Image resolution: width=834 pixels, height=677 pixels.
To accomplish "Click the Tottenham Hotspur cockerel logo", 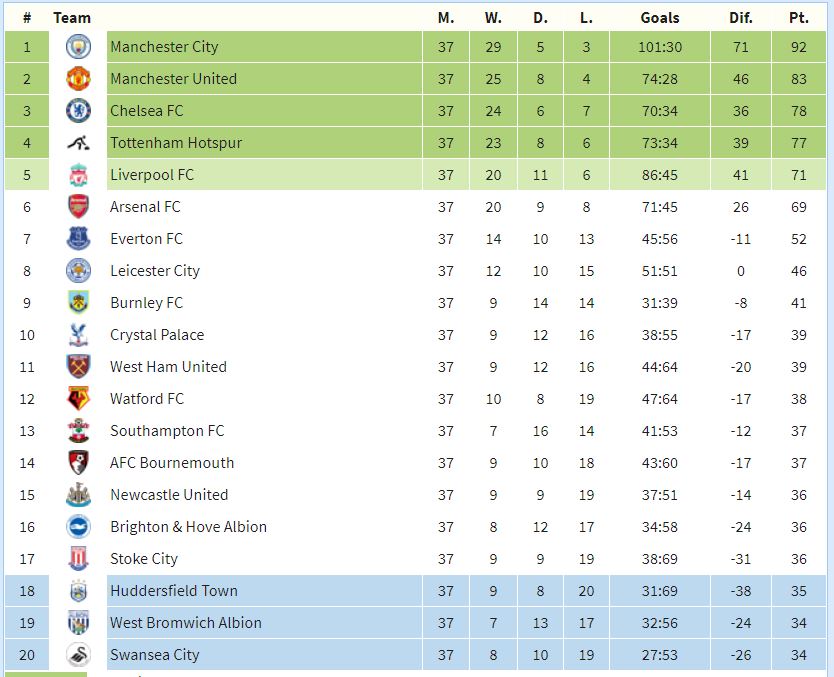I will [78, 143].
